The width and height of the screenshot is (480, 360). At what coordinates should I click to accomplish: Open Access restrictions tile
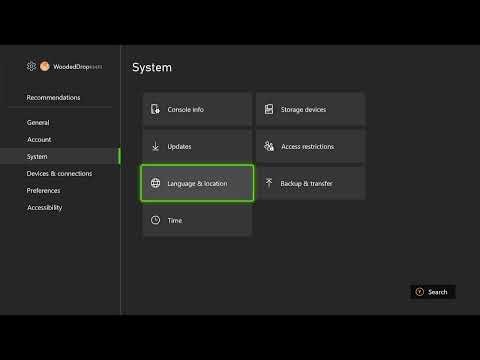click(311, 146)
